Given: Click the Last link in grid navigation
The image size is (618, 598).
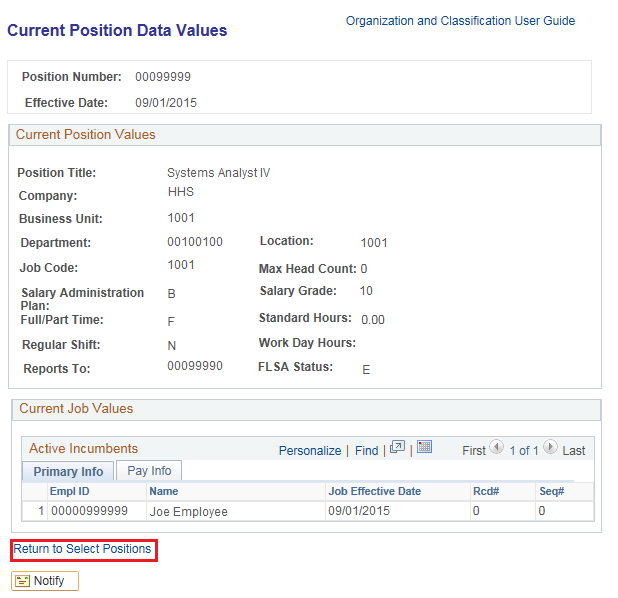Looking at the screenshot, I should tap(574, 451).
